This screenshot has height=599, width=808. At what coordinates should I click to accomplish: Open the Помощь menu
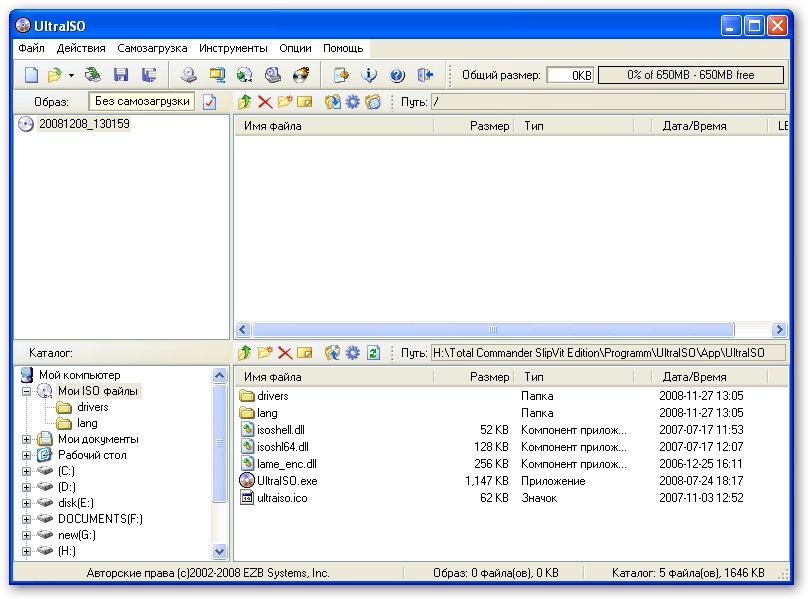tap(343, 48)
